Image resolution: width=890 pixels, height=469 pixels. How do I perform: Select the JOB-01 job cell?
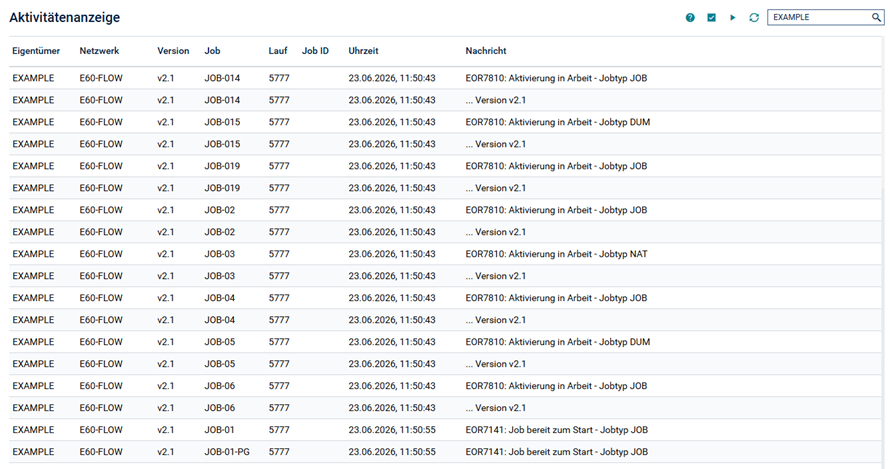click(x=219, y=430)
